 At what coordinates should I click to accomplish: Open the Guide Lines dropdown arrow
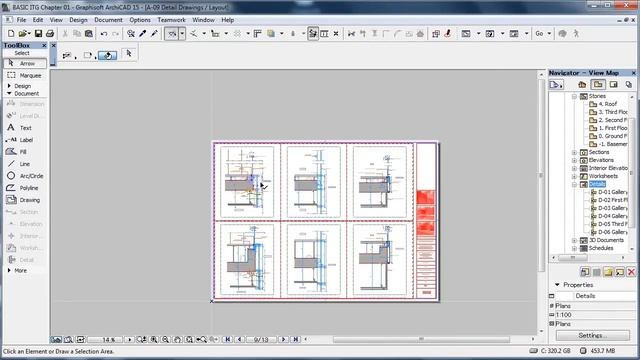182,33
